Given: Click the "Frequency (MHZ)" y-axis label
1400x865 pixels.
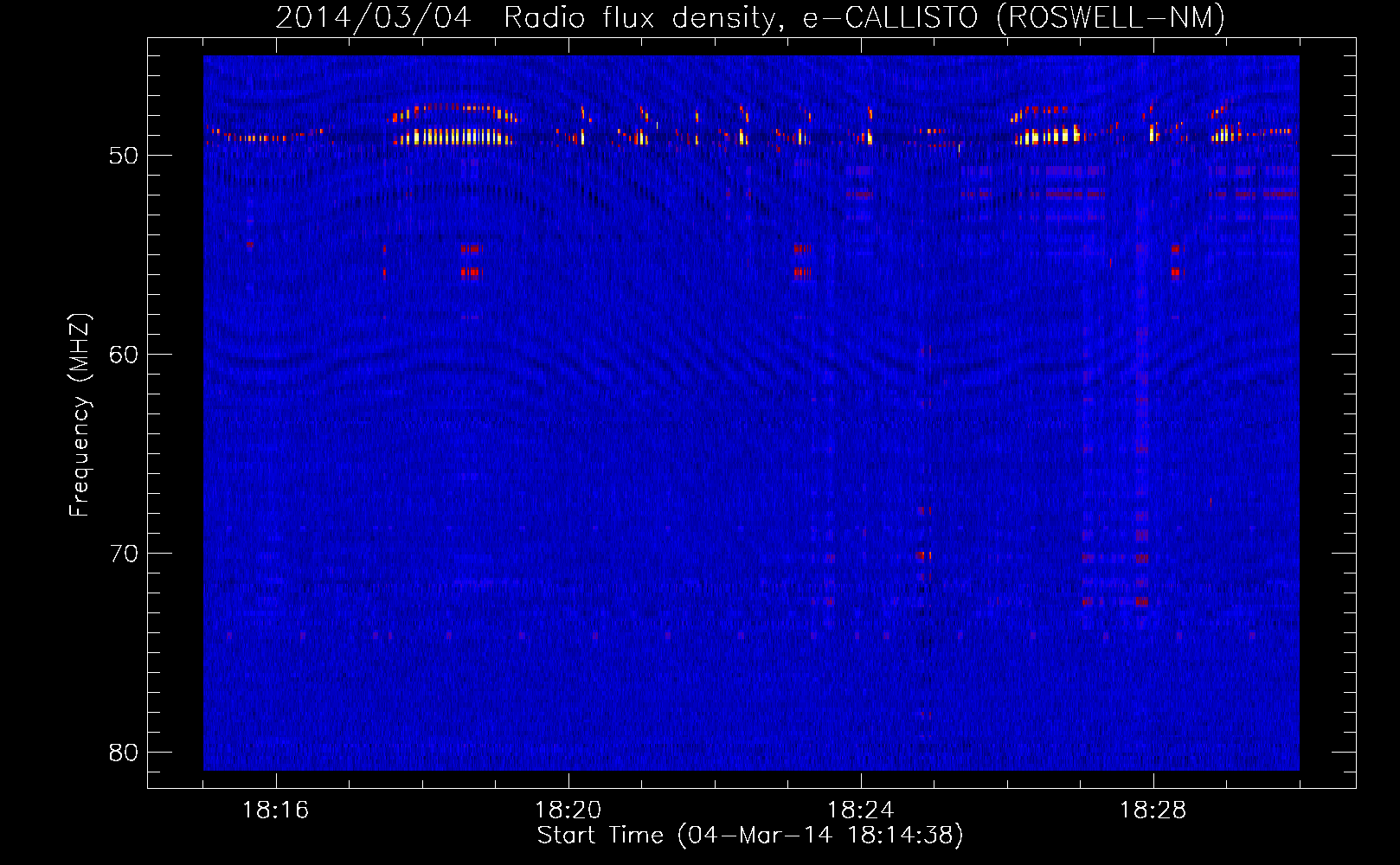Looking at the screenshot, I should (x=80, y=415).
